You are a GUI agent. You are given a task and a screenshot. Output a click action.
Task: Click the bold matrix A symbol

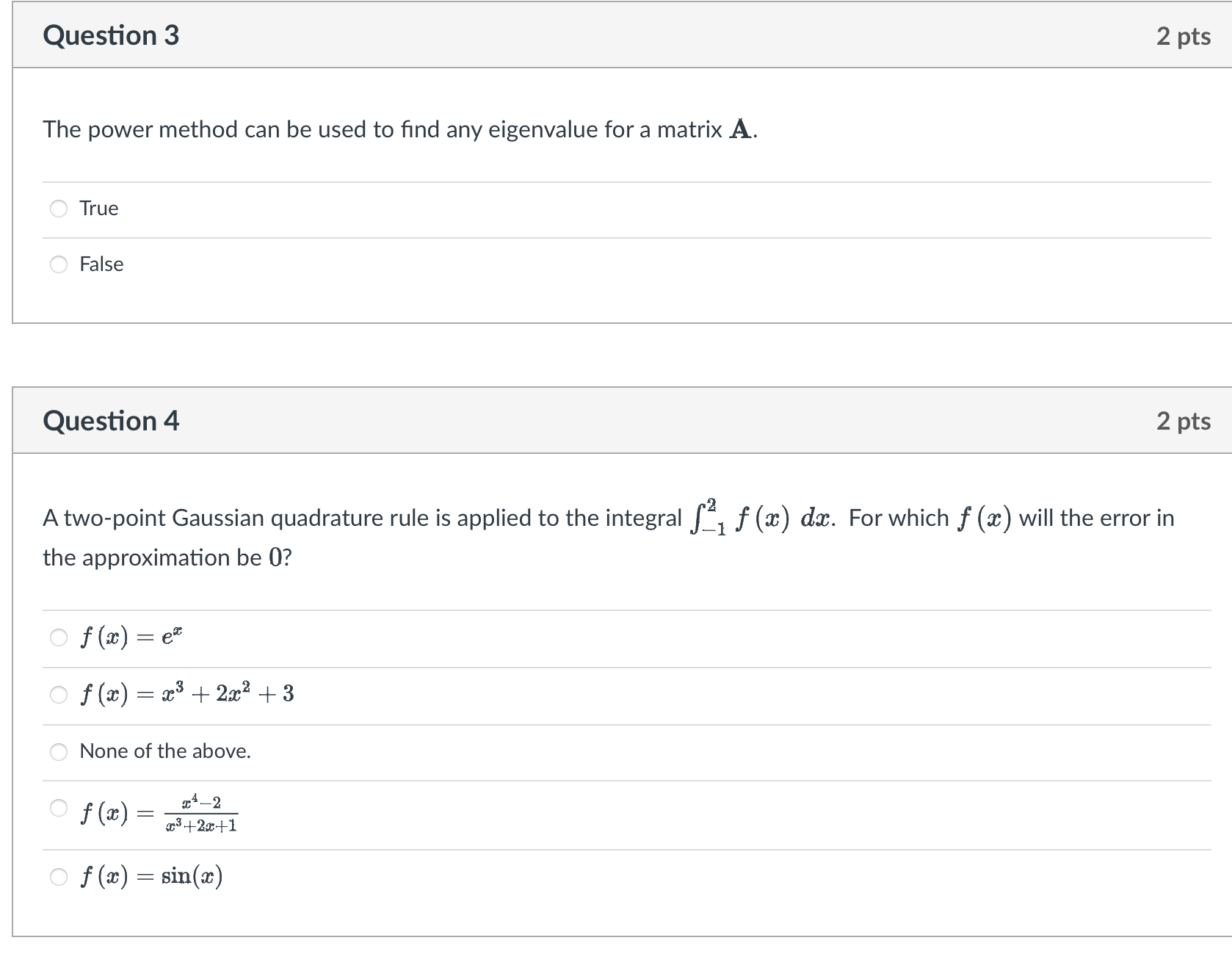click(740, 130)
